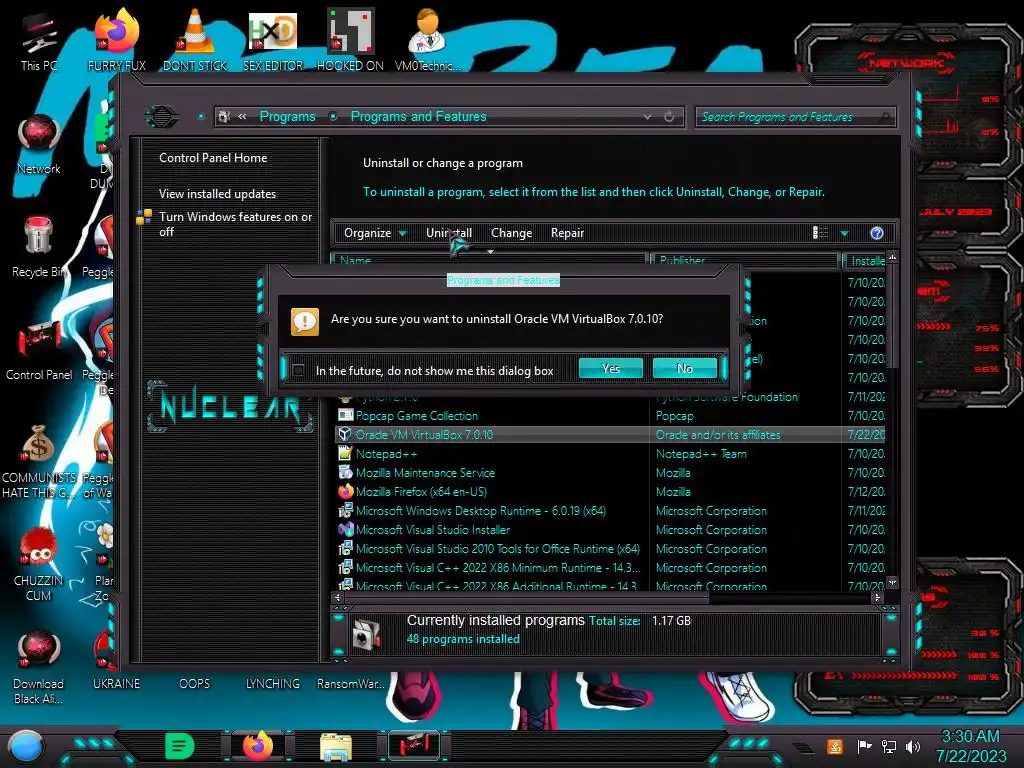Open Recycle Bin desktop icon
This screenshot has width=1024, height=768.
(x=39, y=248)
